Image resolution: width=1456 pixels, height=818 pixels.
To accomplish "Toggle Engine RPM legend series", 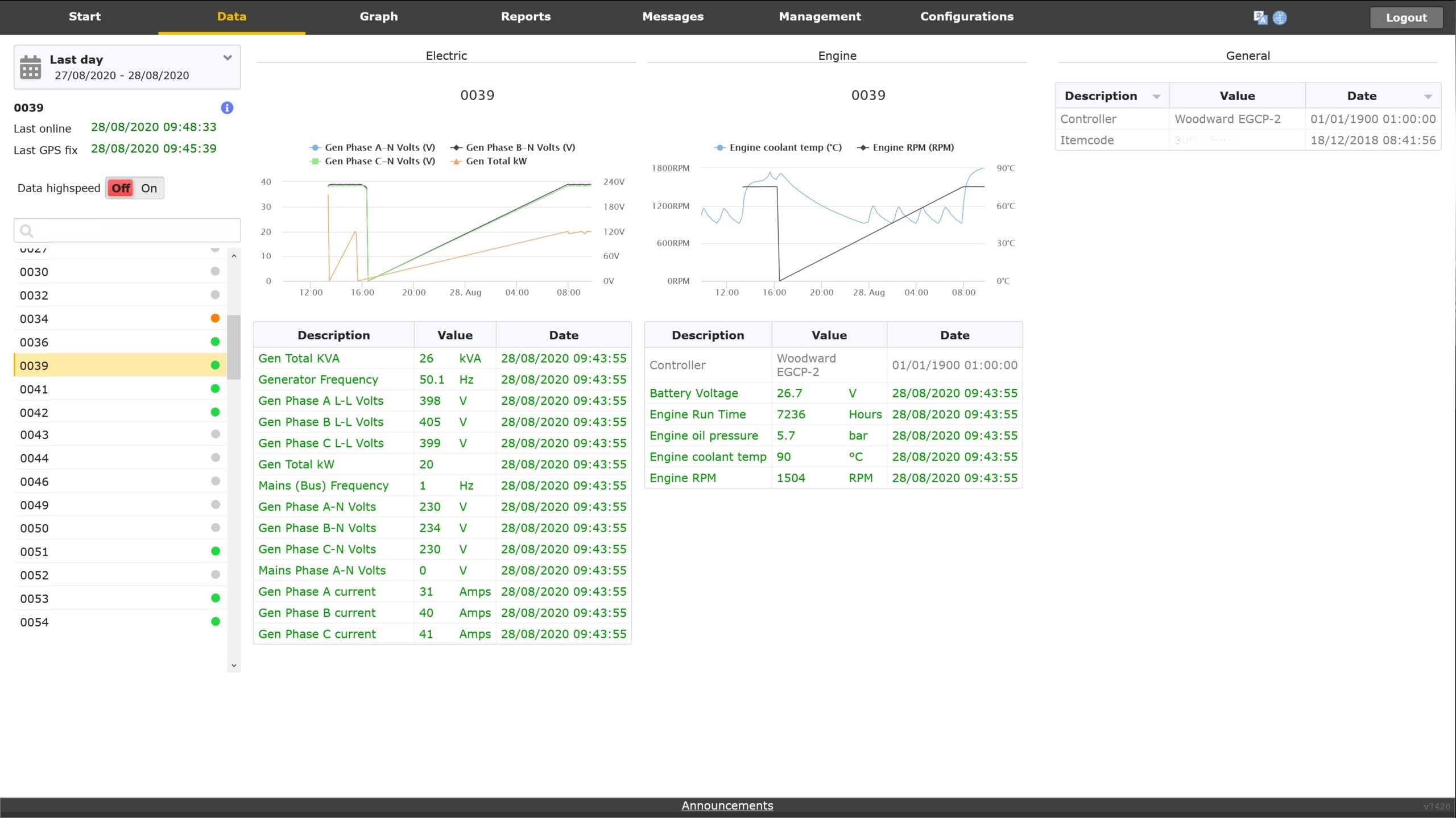I will pos(912,148).
